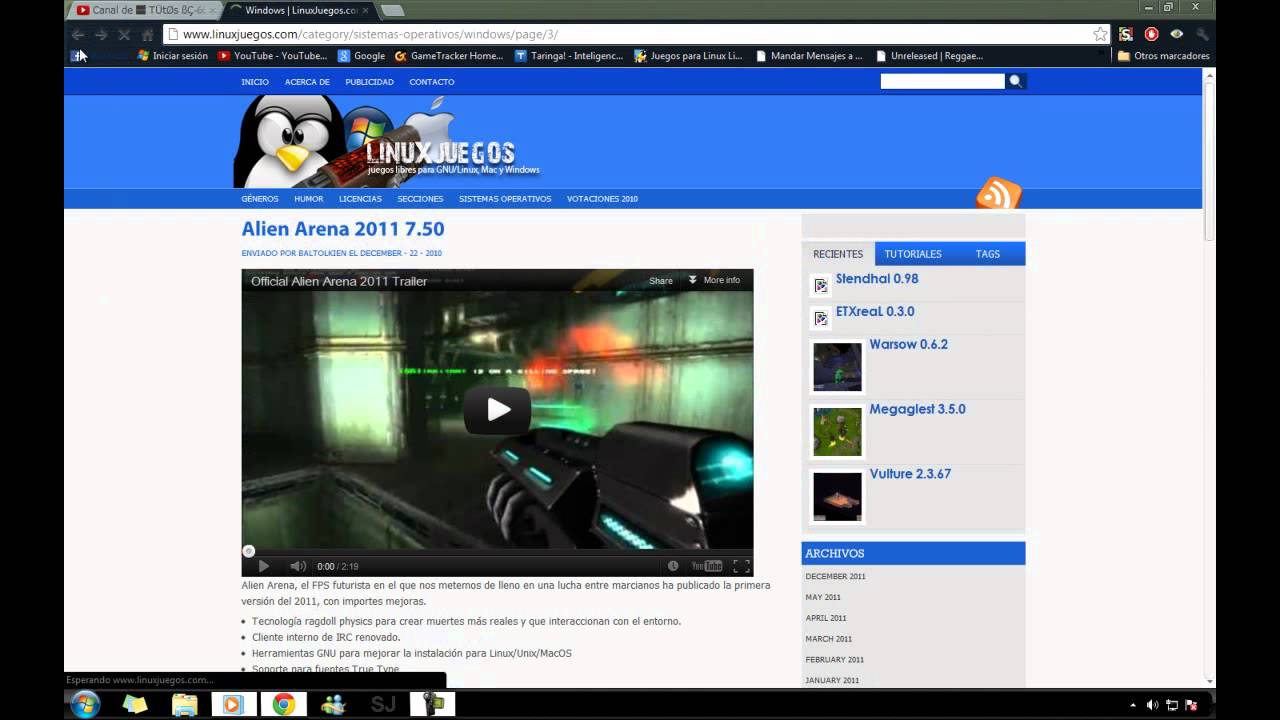1280x720 pixels.
Task: Open the SISTEMAS OPERATIVOS menu
Action: pos(505,199)
